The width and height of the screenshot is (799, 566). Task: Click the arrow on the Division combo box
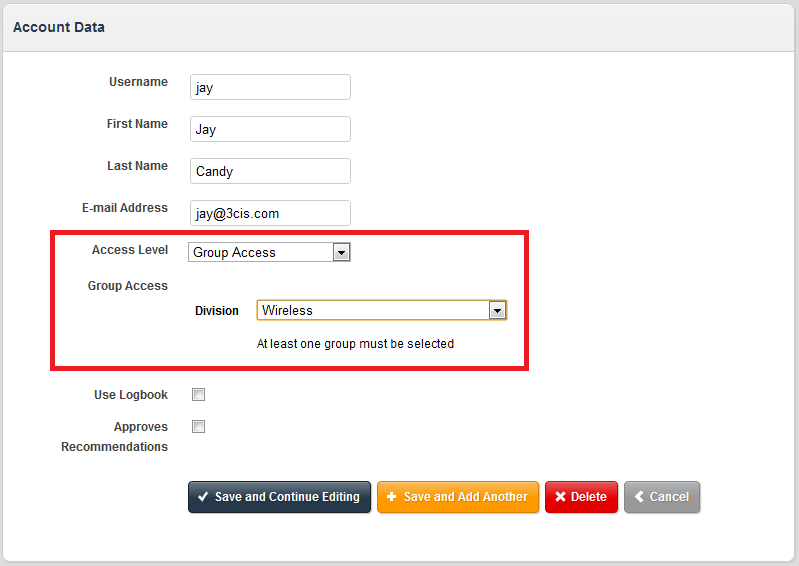[x=497, y=310]
